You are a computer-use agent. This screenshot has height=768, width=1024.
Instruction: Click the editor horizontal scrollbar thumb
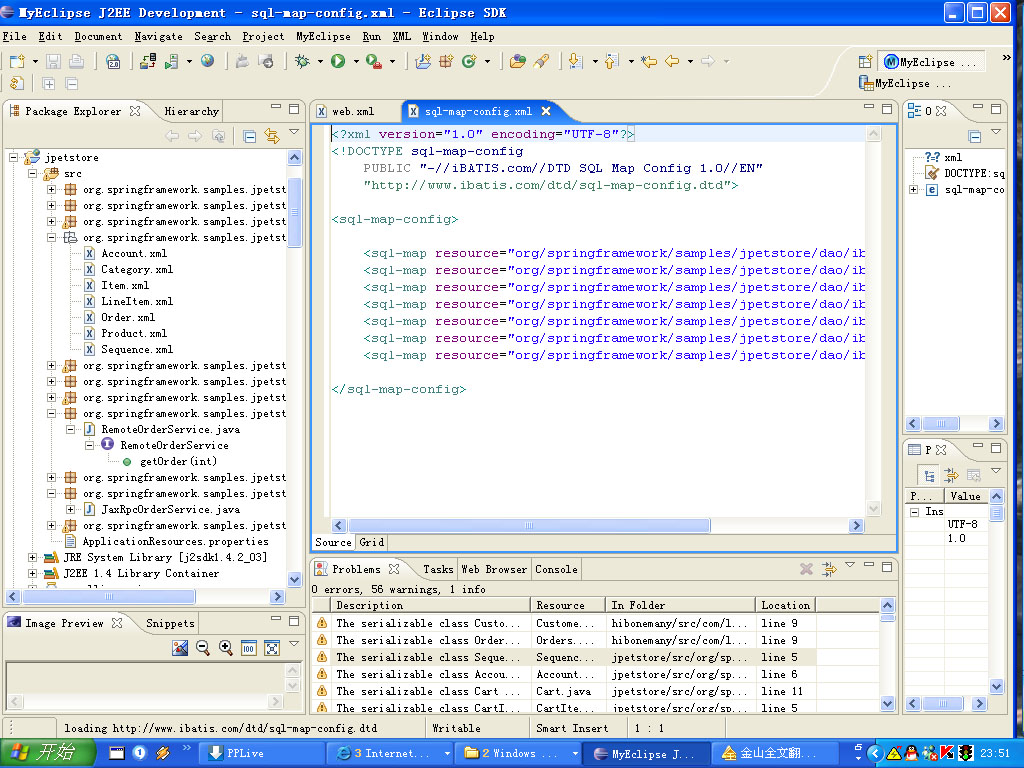coord(529,526)
